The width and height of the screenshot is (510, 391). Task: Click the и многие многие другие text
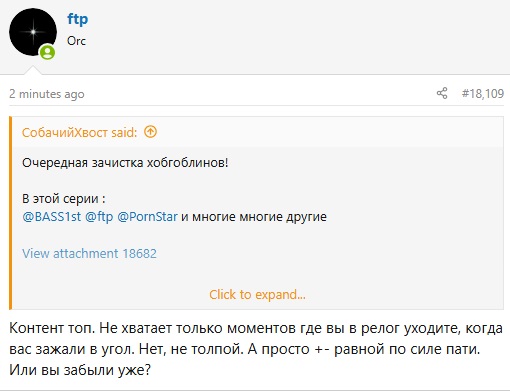(254, 217)
